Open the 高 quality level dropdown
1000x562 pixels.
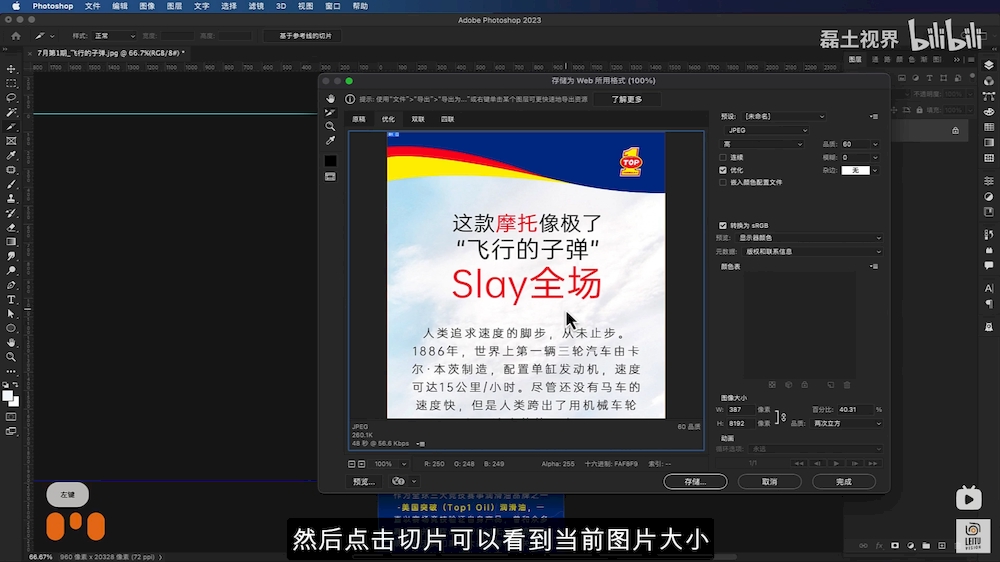(x=762, y=144)
